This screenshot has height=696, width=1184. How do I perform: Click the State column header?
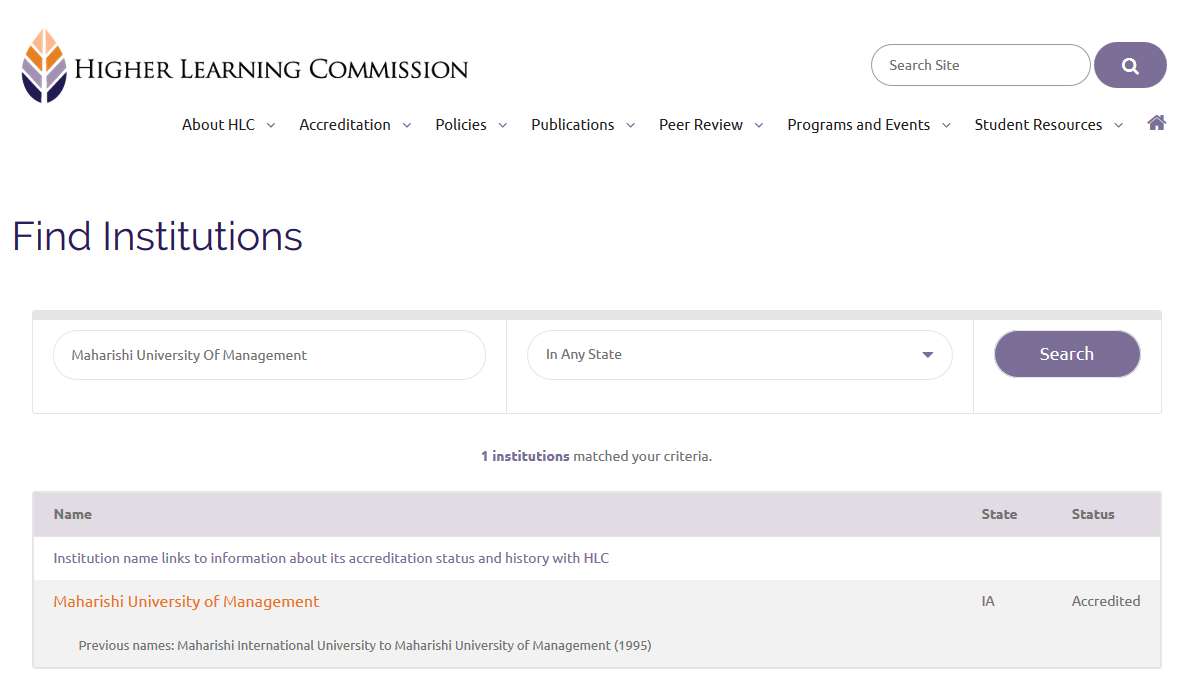999,514
